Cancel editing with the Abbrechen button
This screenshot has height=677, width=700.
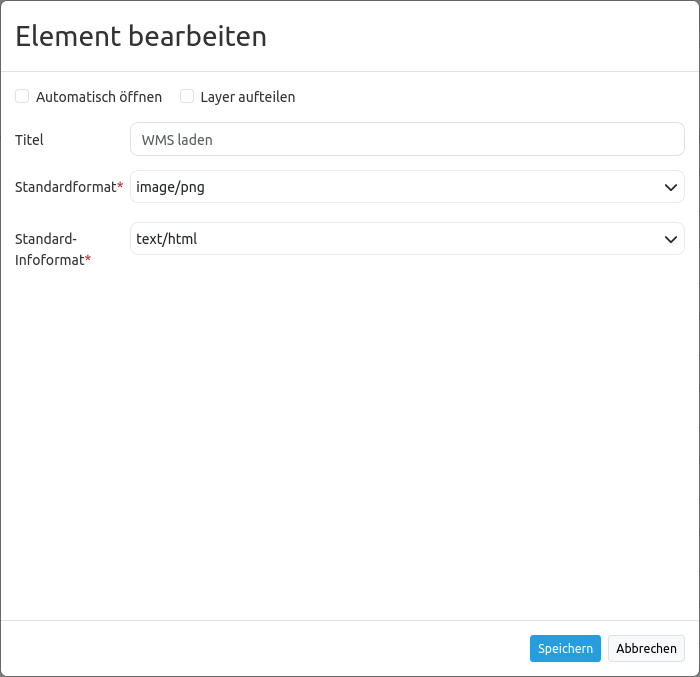click(646, 649)
